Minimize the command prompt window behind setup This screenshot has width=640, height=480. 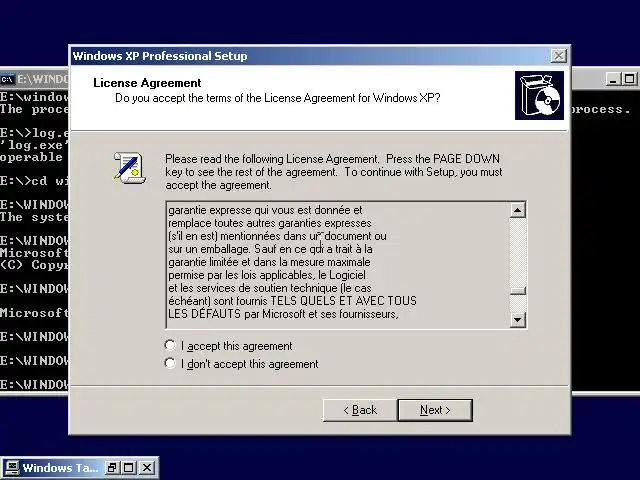pos(612,79)
